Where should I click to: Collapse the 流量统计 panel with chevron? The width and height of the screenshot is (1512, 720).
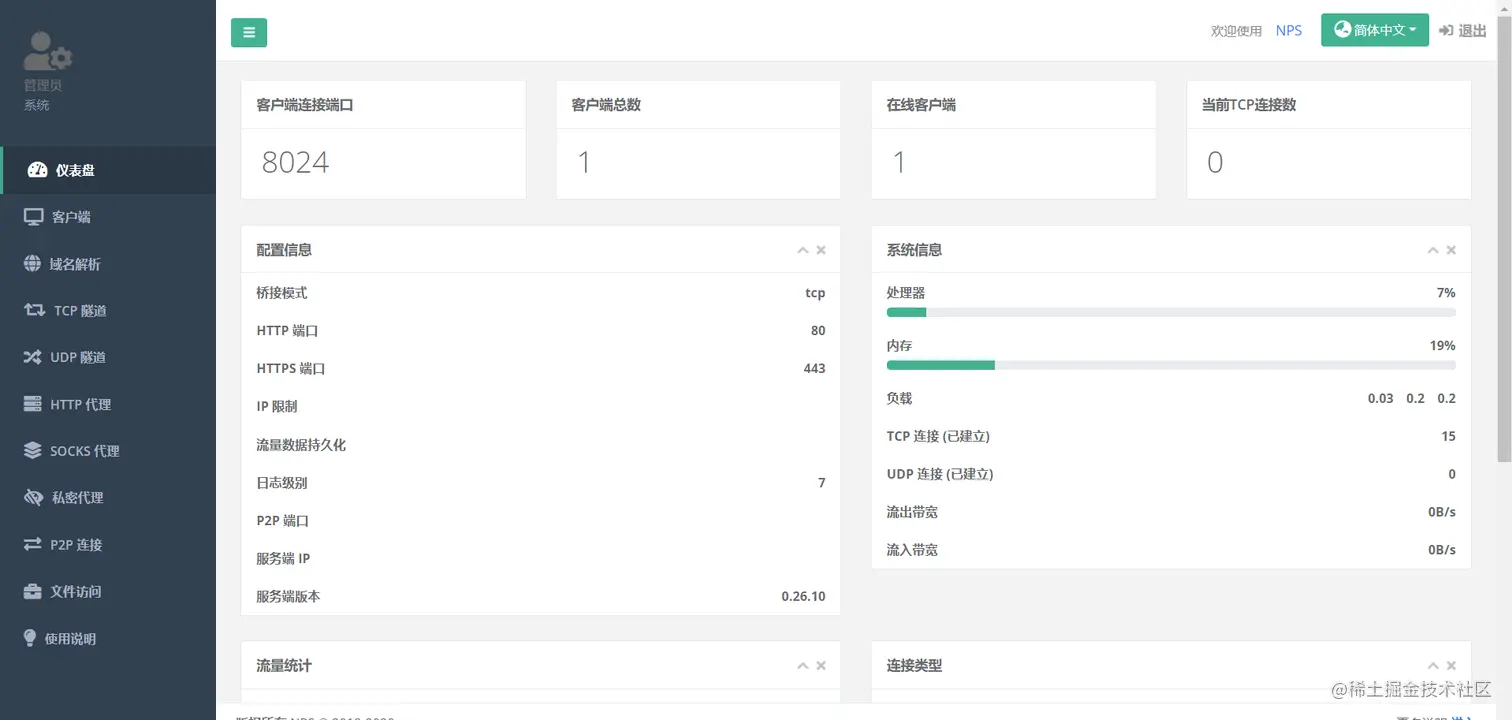click(802, 665)
